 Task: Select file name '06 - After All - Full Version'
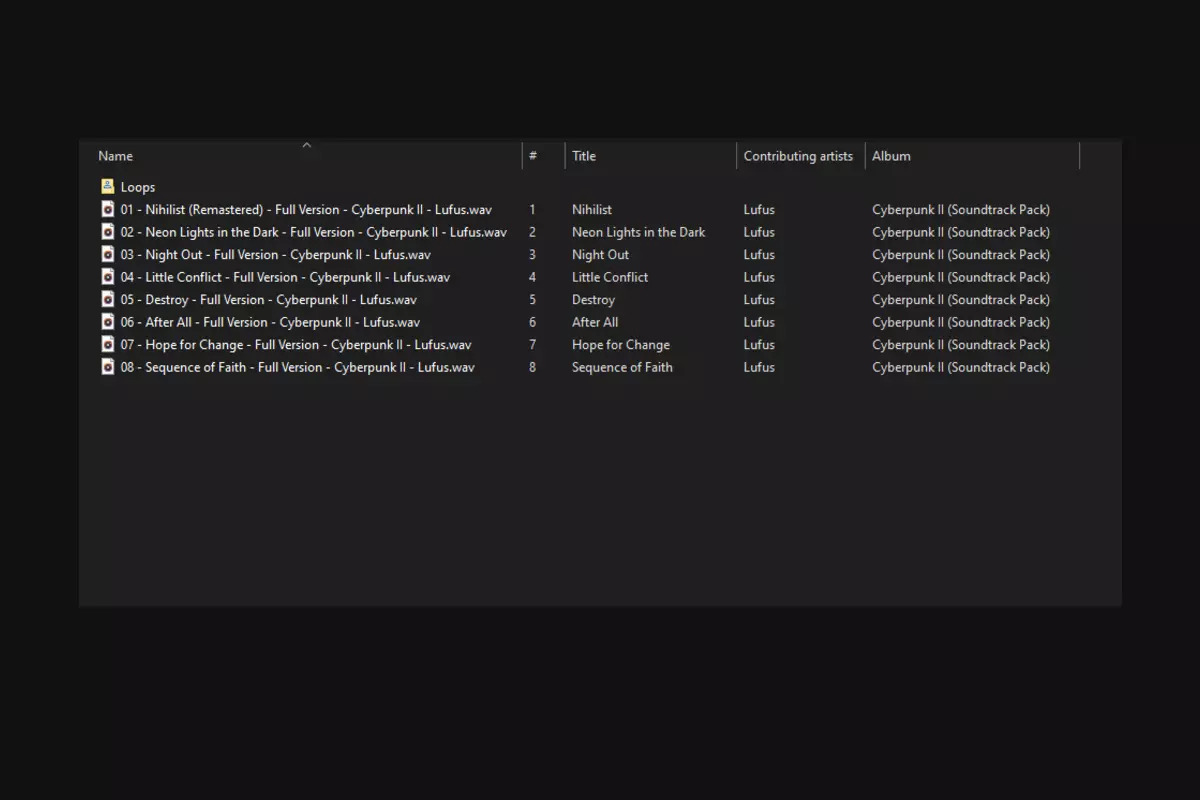270,322
